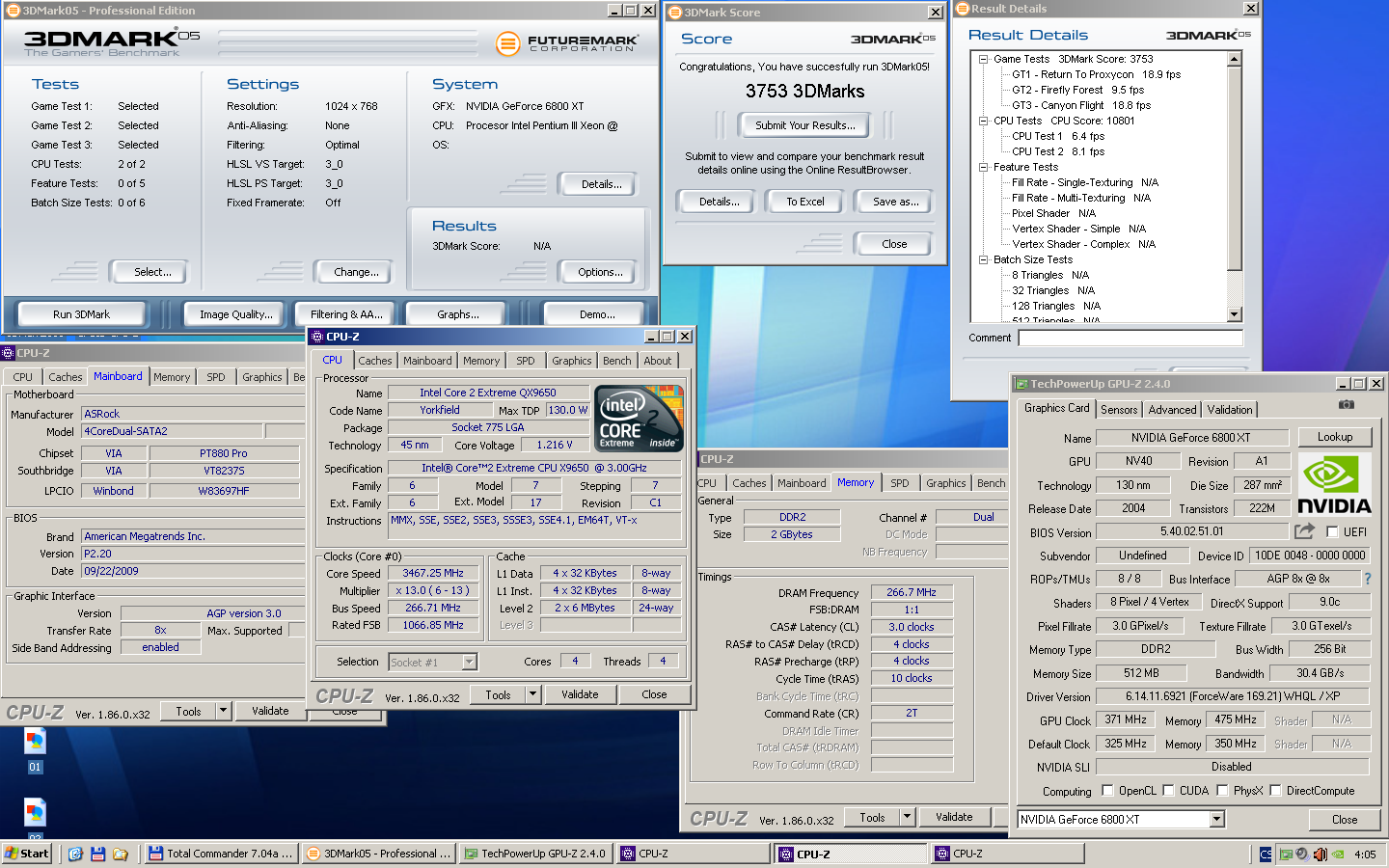Click Submit Your Results button
This screenshot has height=868, width=1389.
[x=804, y=125]
